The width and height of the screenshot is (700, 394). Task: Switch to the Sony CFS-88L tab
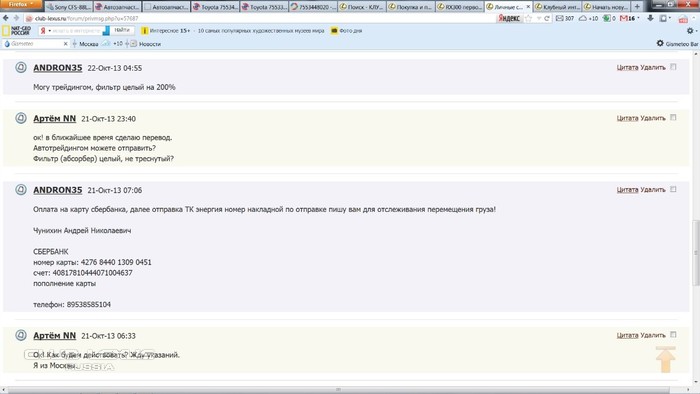click(x=68, y=7)
